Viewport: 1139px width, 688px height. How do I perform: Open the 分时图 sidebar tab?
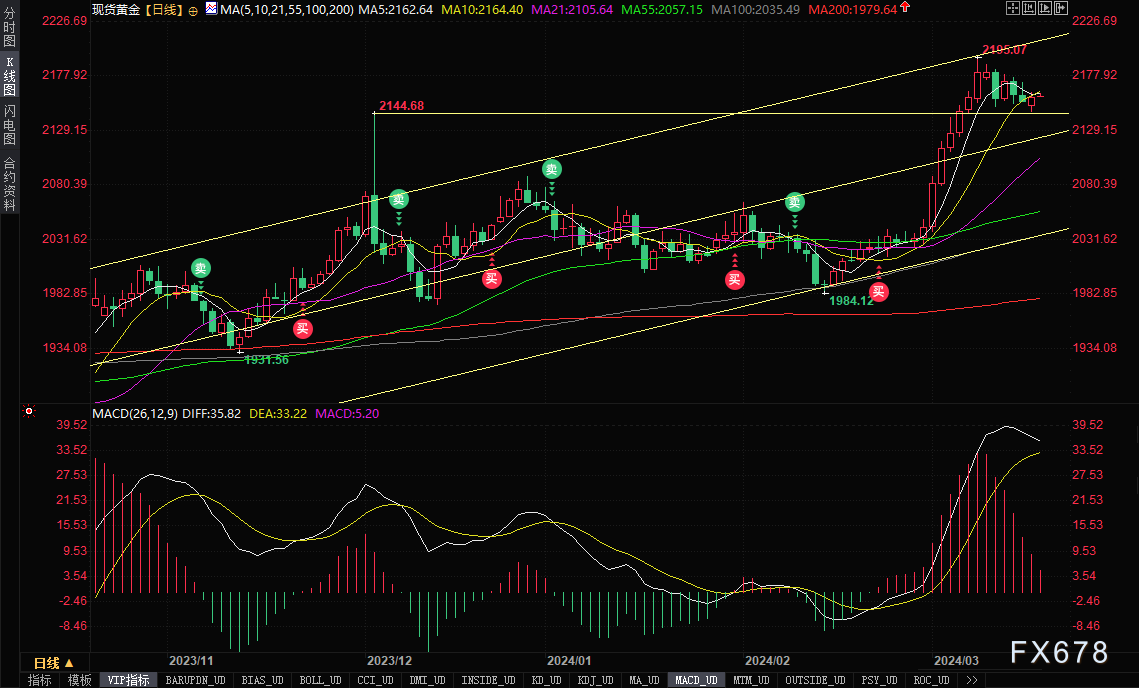click(x=9, y=29)
